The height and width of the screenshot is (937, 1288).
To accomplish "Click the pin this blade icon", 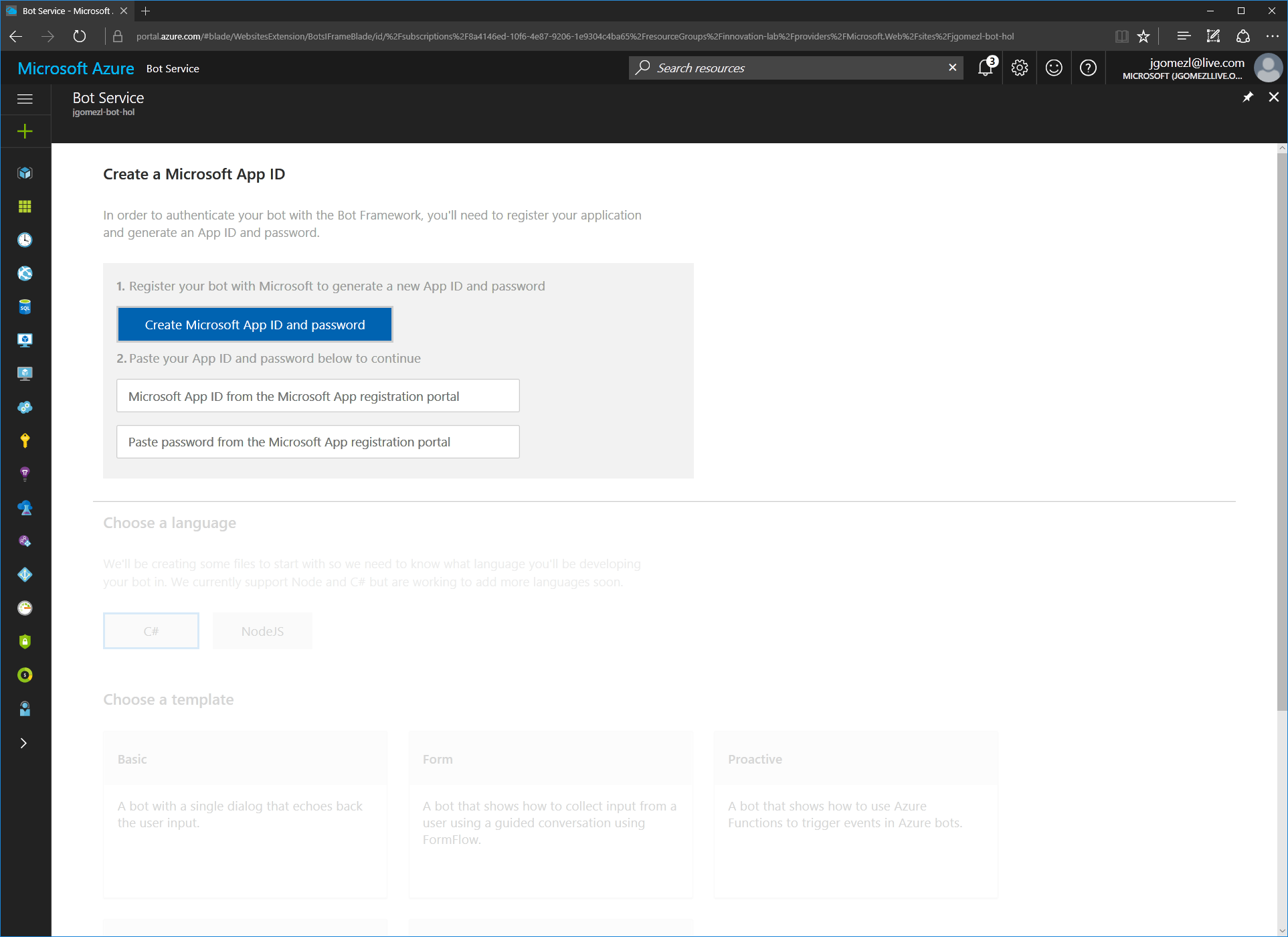I will tap(1247, 97).
